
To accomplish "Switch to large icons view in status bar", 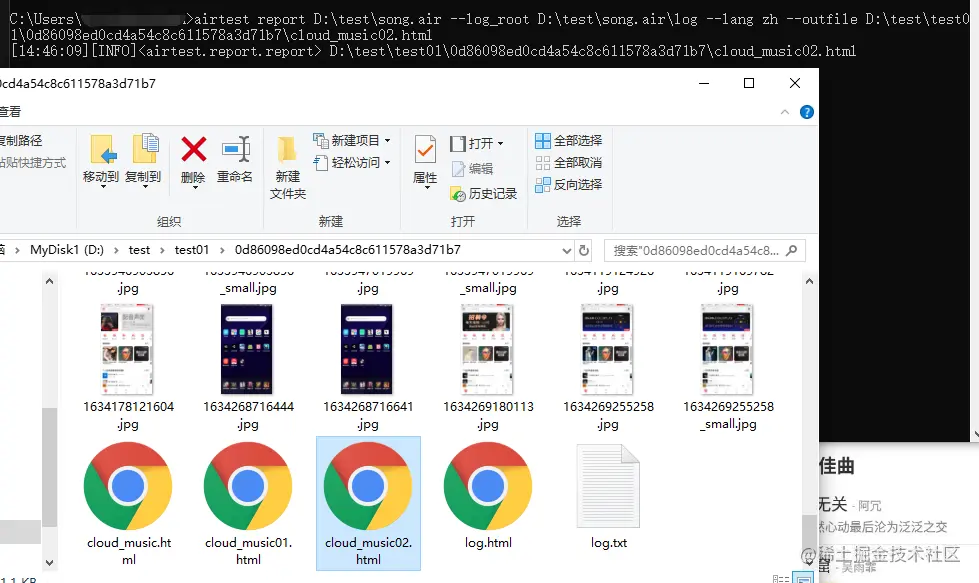I will 802,578.
